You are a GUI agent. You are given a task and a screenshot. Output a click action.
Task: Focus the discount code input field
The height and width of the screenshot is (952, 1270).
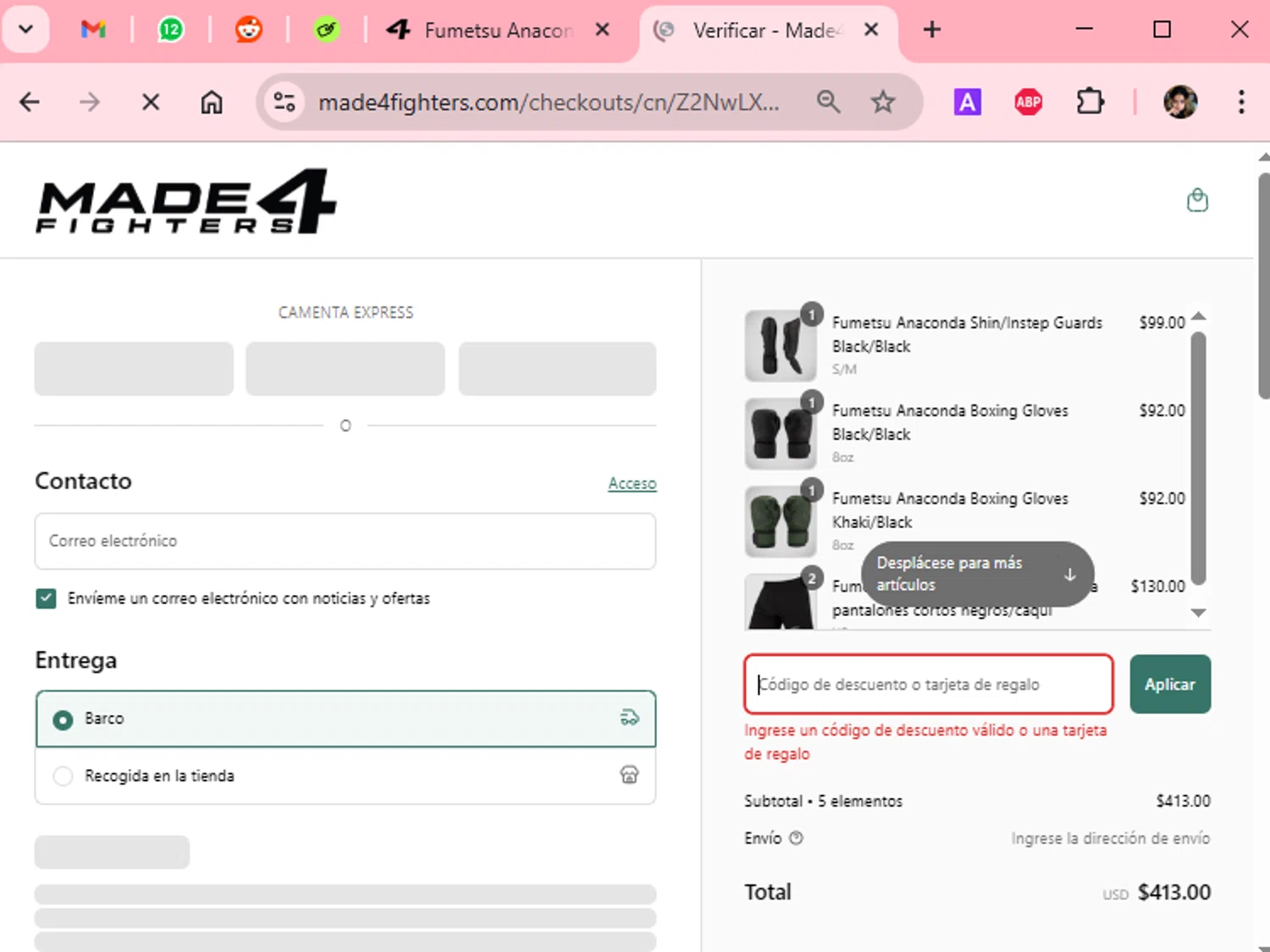929,684
